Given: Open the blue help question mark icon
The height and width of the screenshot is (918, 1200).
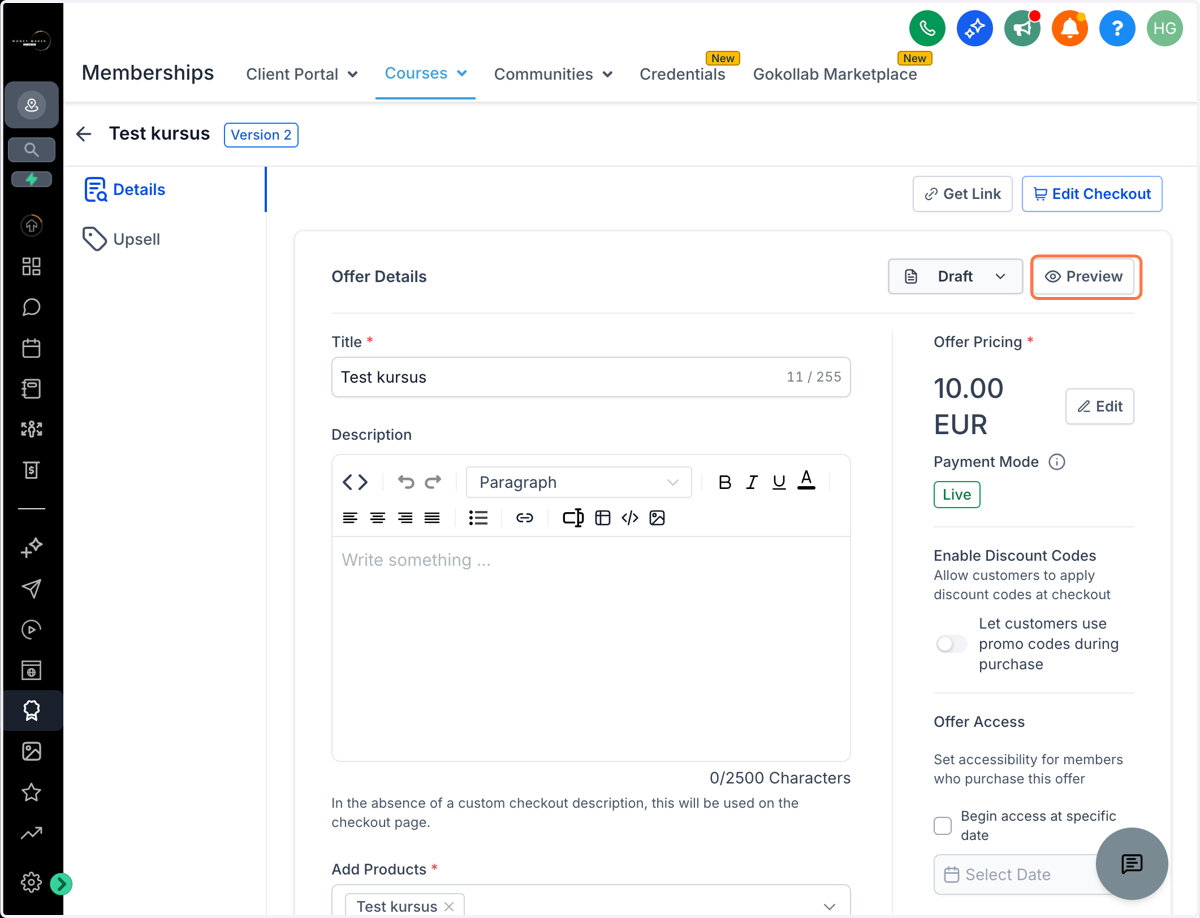Looking at the screenshot, I should 1117,29.
